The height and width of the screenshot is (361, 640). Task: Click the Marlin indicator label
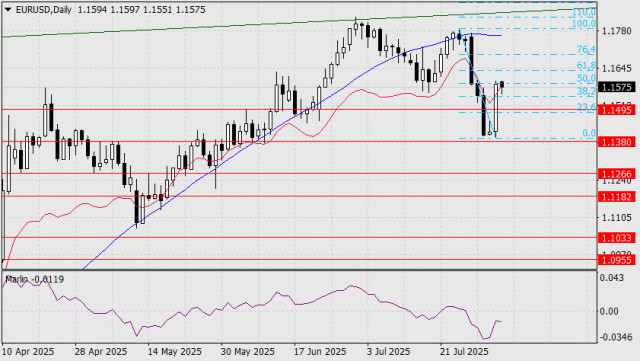[x=34, y=279]
